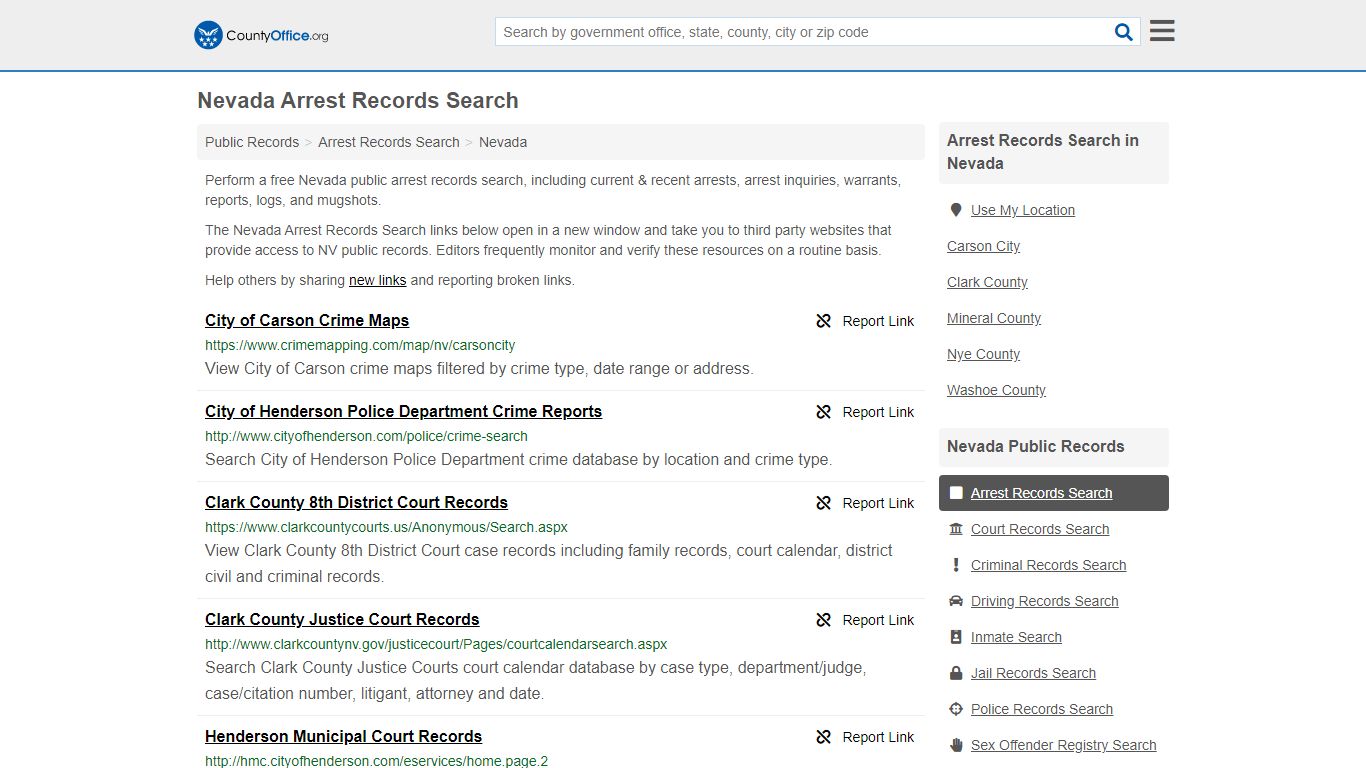This screenshot has width=1366, height=768.
Task: Click the Inmate Search badge icon
Action: [956, 637]
